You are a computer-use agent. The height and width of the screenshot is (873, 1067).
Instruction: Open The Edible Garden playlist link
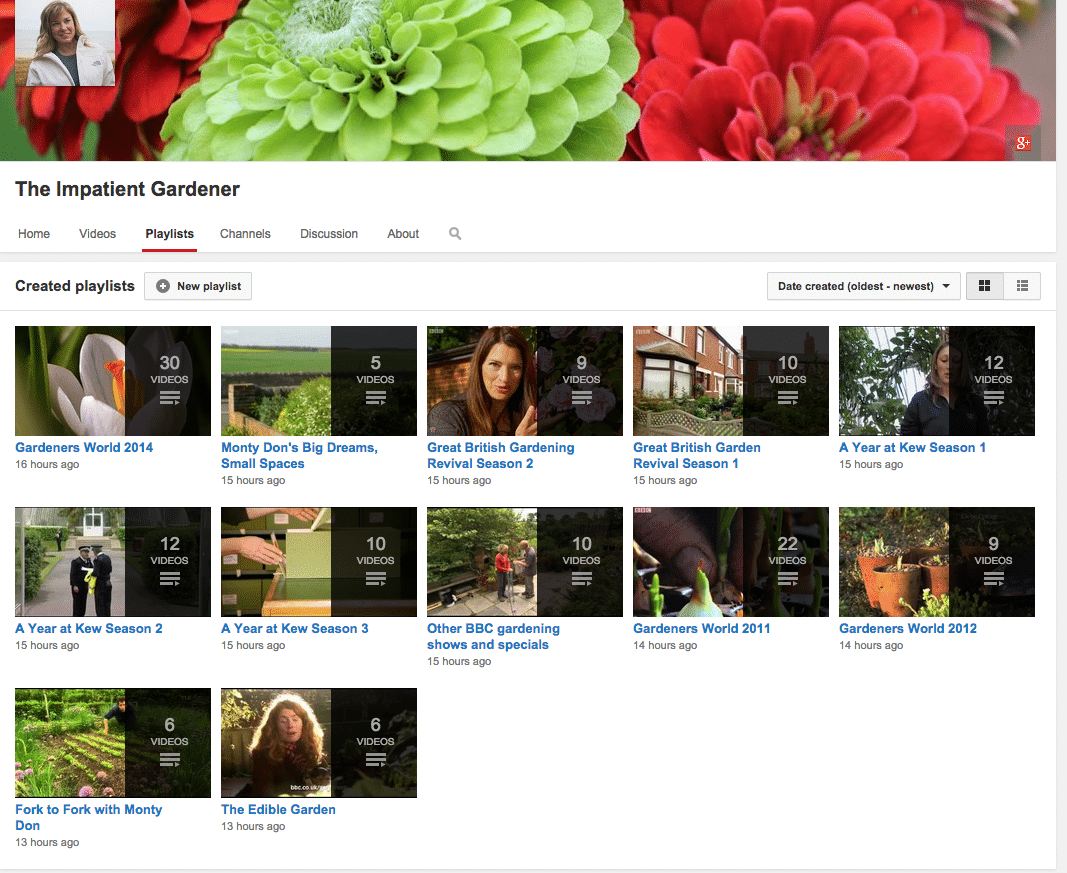[x=278, y=809]
